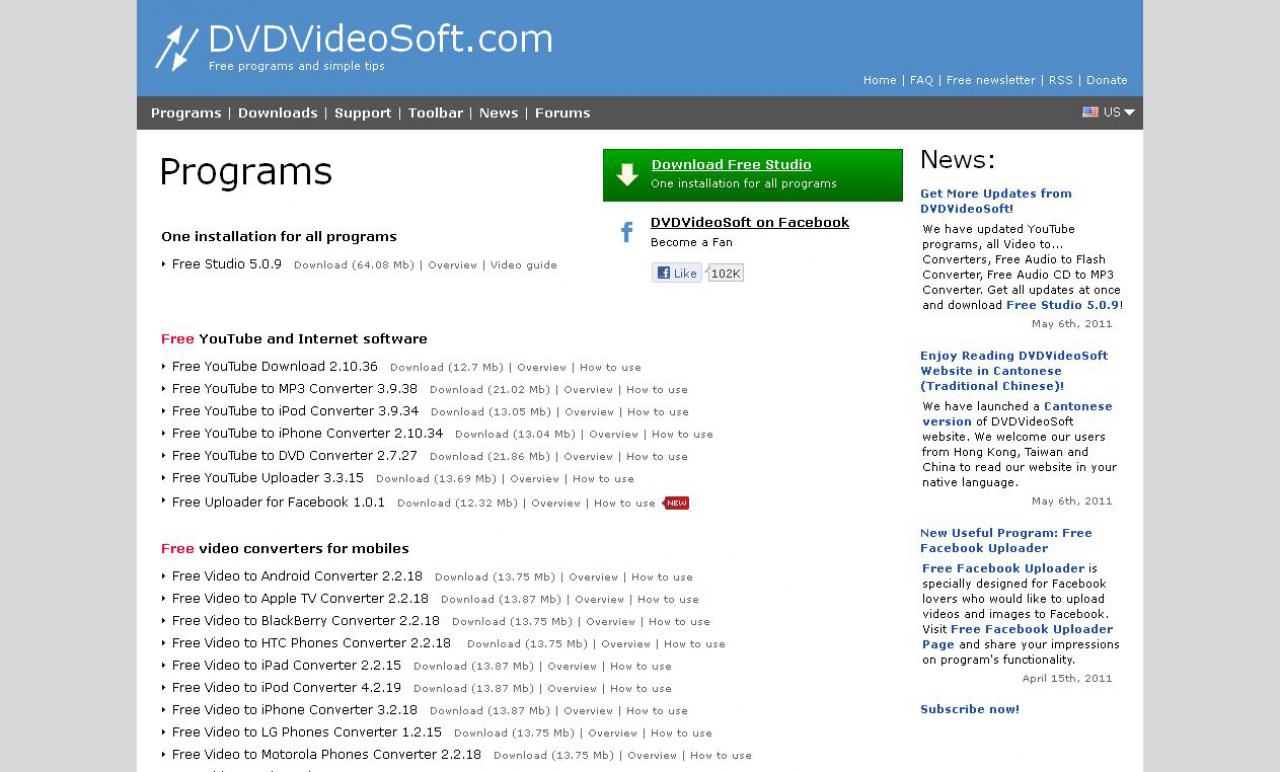Open How to use for YouTube to MP3
This screenshot has width=1280, height=772.
point(657,390)
